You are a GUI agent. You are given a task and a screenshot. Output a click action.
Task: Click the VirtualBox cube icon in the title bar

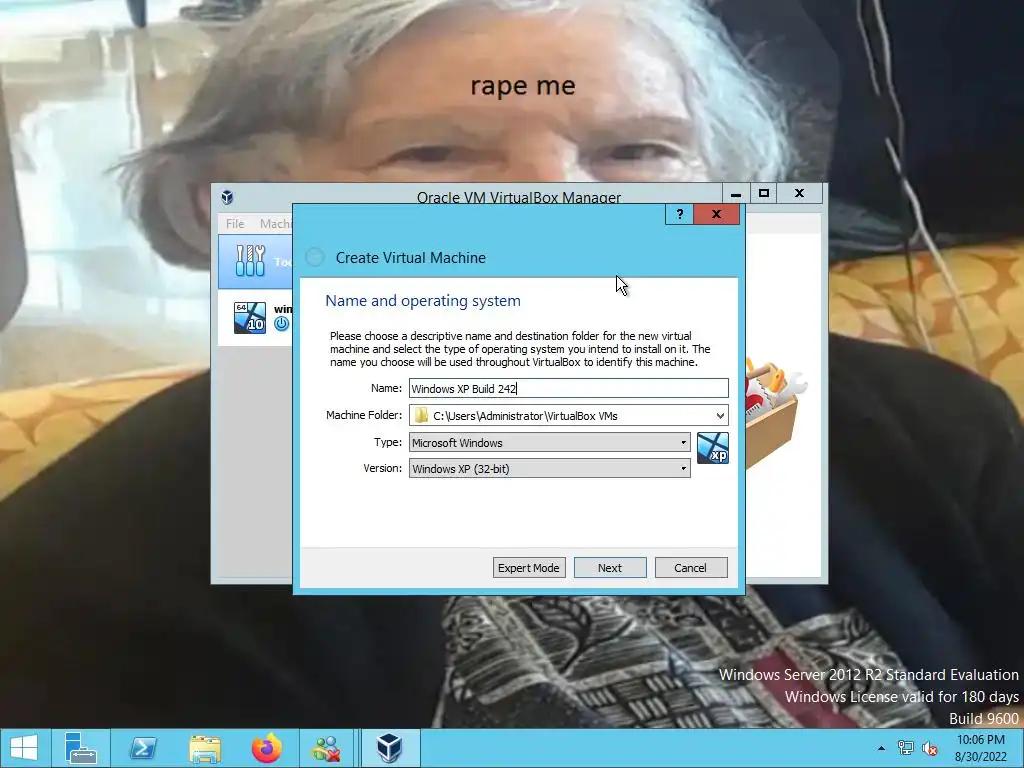227,197
